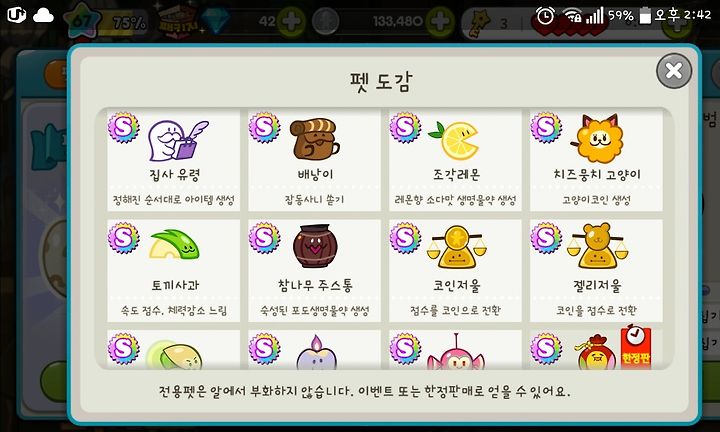
Task: Choose the 코인저울 coin scale pet
Action: (456, 247)
